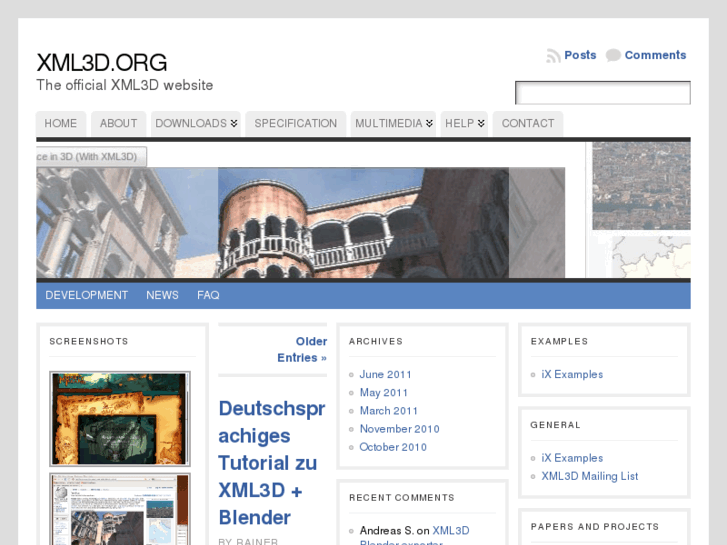727x545 pixels.
Task: Open the November 2010 archive
Action: pyautogui.click(x=399, y=429)
